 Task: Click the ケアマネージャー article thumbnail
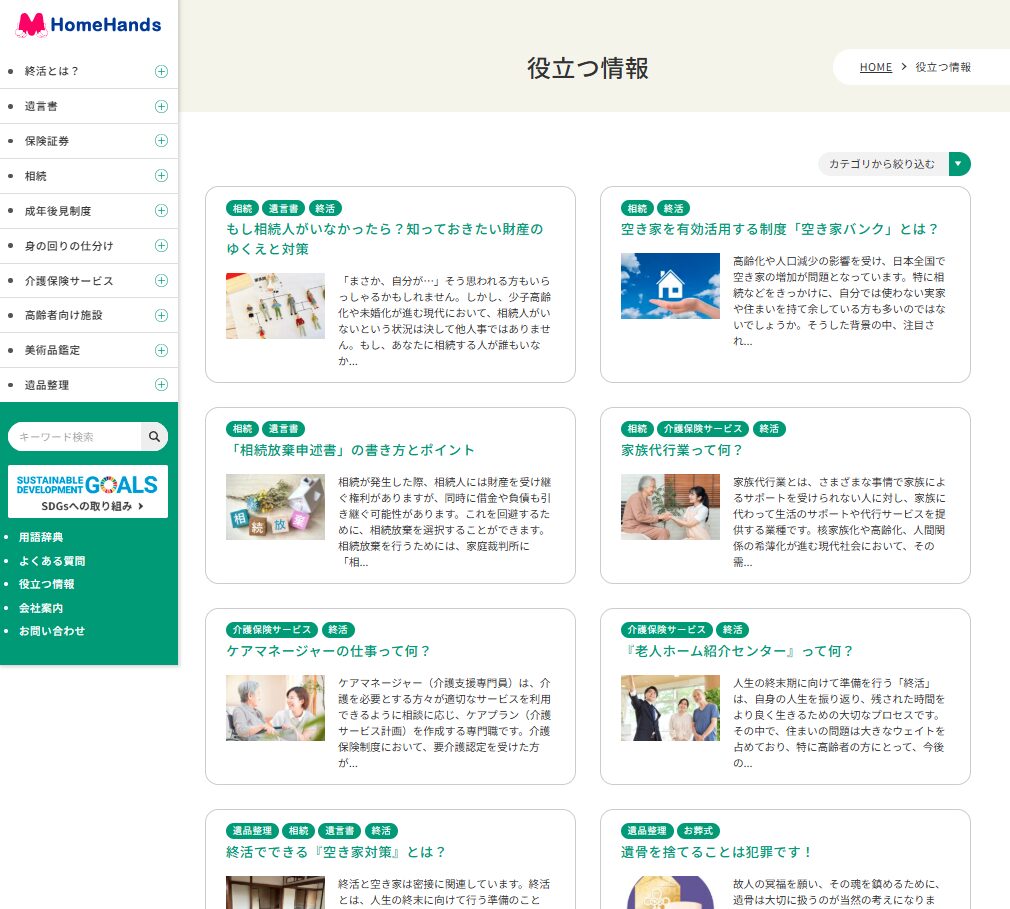click(276, 708)
